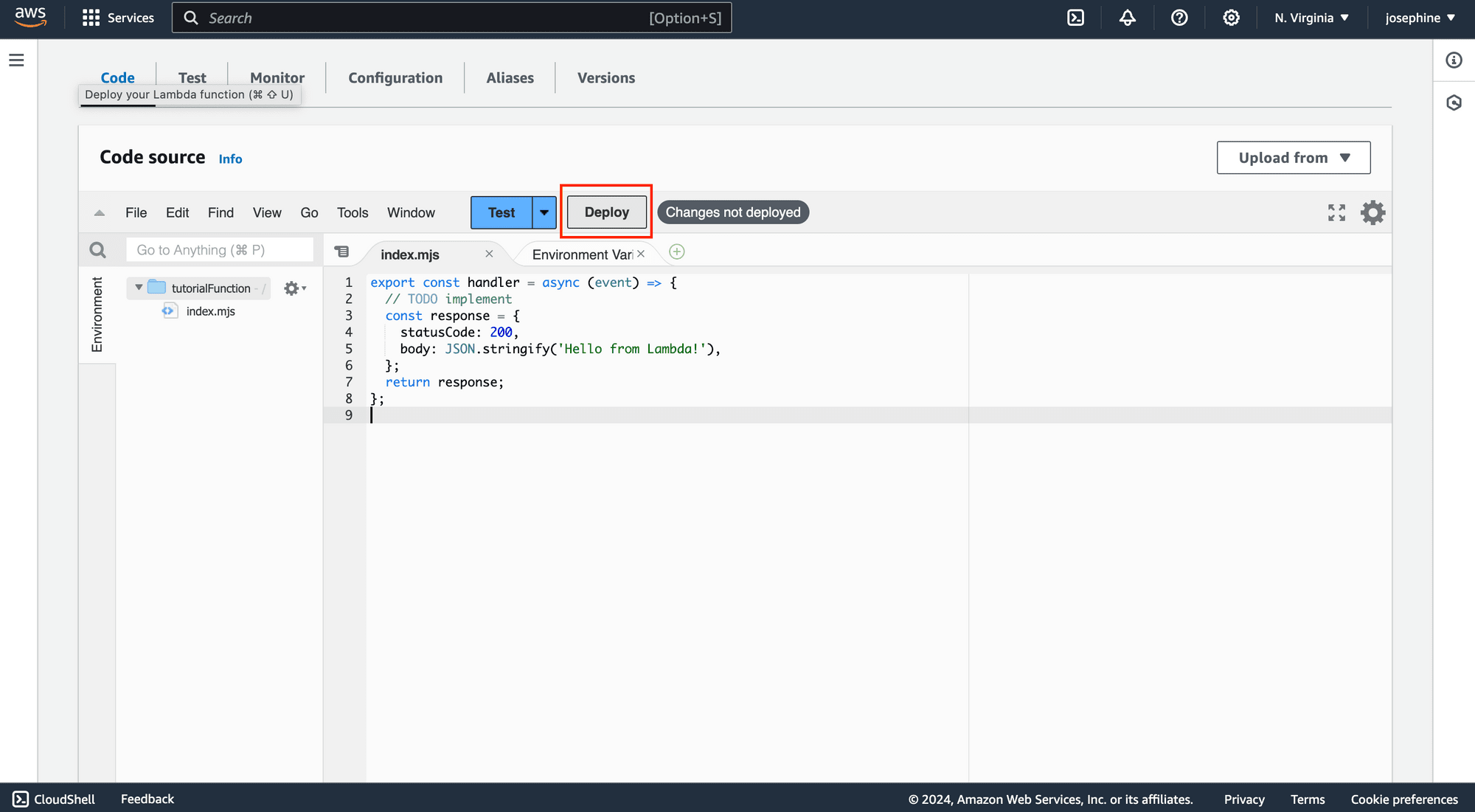Click the settings gear icon in editor

coord(1373,212)
